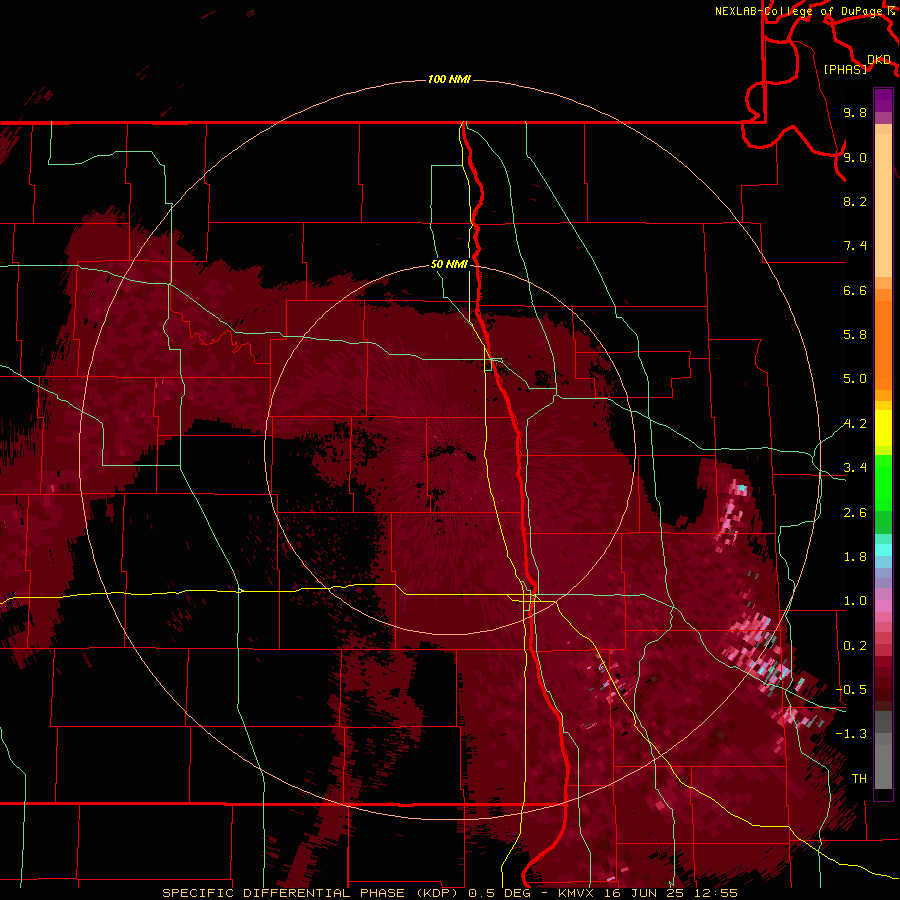This screenshot has width=900, height=900.
Task: Click the 8.2 scale value
Action: click(x=855, y=201)
